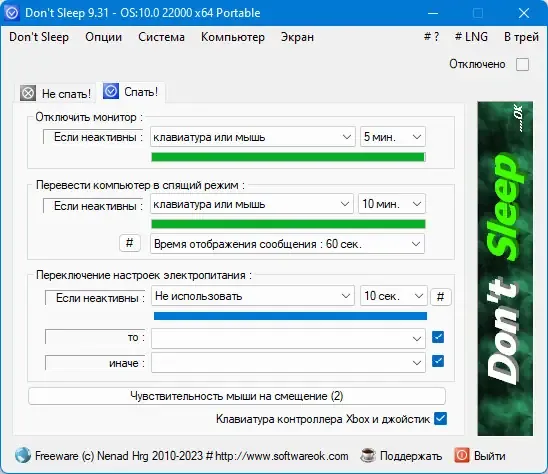
Task: Expand 'Время отображения сообщения : 60 сек.' dropdown
Action: (288, 244)
